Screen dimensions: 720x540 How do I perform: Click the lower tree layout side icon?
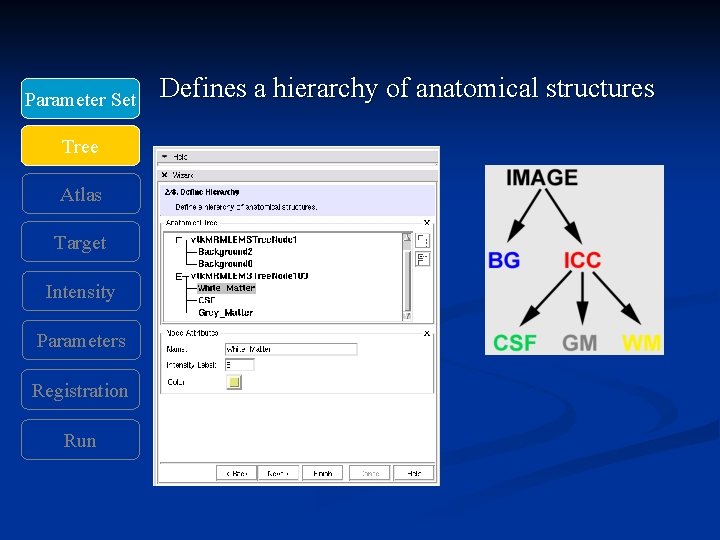tap(422, 259)
